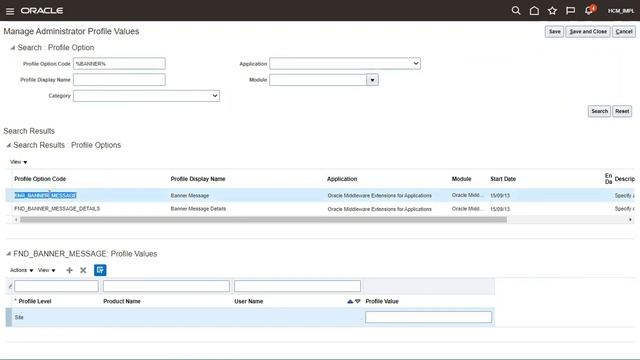
Task: Open the Module dropdown arrow
Action: click(372, 80)
